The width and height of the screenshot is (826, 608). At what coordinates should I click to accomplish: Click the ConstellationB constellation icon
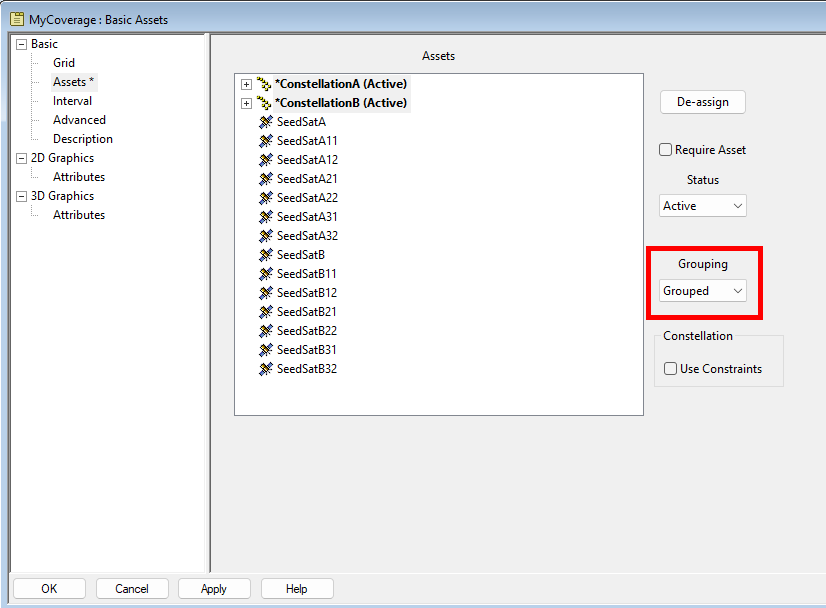click(264, 103)
